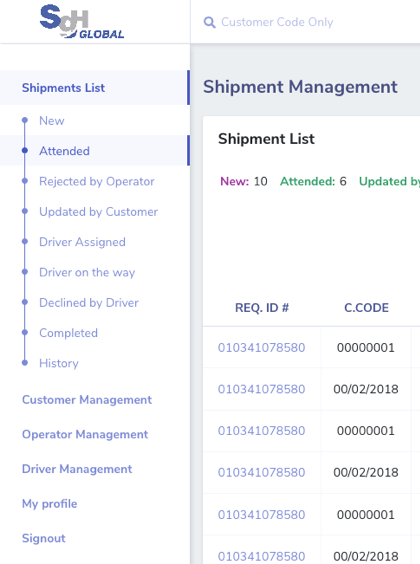View Driver on the way shipments

[x=87, y=273]
